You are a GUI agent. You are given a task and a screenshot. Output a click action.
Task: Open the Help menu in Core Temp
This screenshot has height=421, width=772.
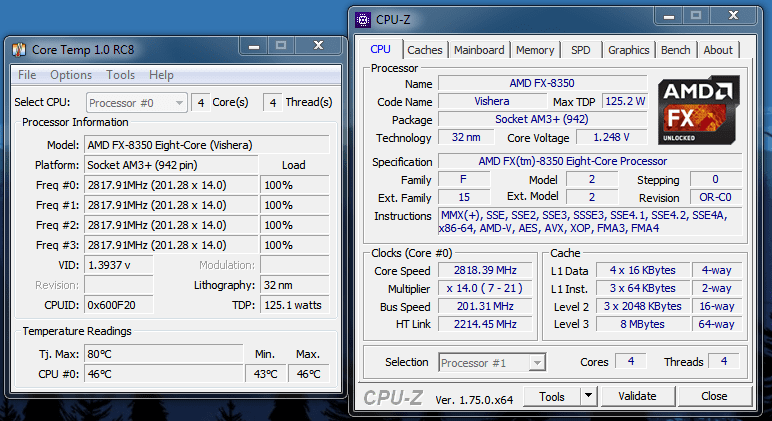pos(161,75)
